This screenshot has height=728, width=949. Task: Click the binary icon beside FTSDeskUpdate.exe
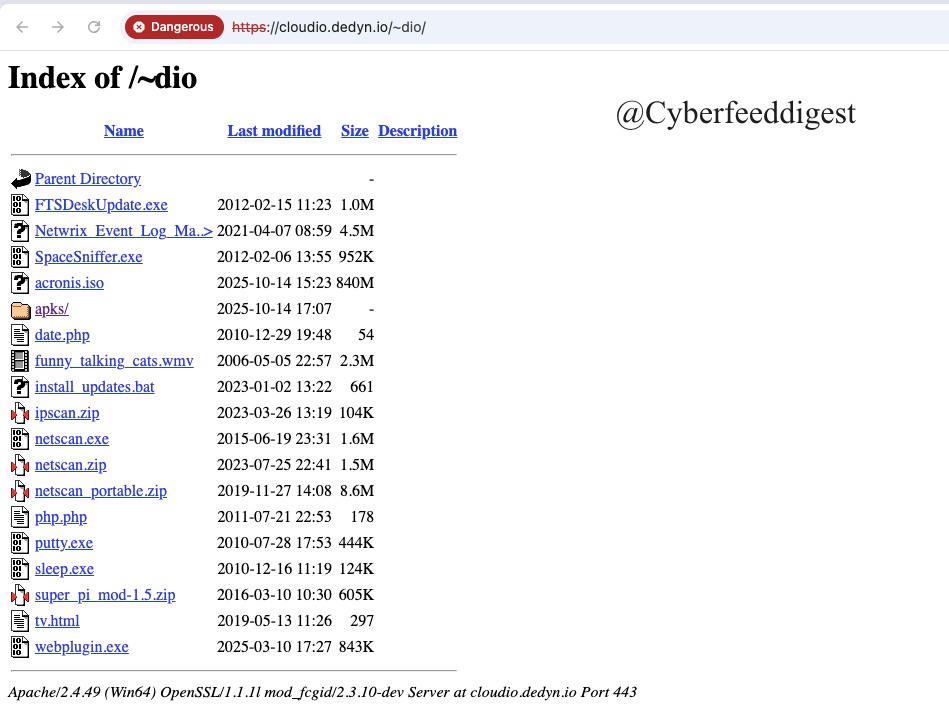20,205
